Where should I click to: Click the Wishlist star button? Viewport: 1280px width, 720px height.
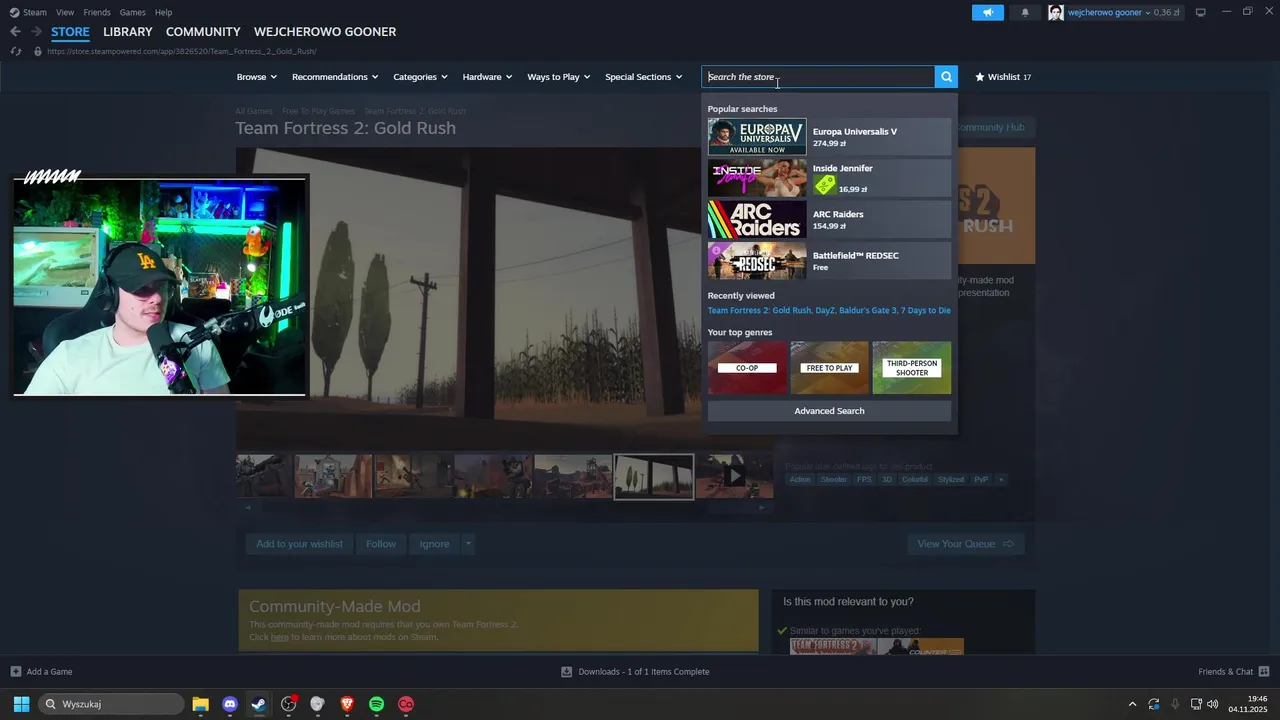1003,77
